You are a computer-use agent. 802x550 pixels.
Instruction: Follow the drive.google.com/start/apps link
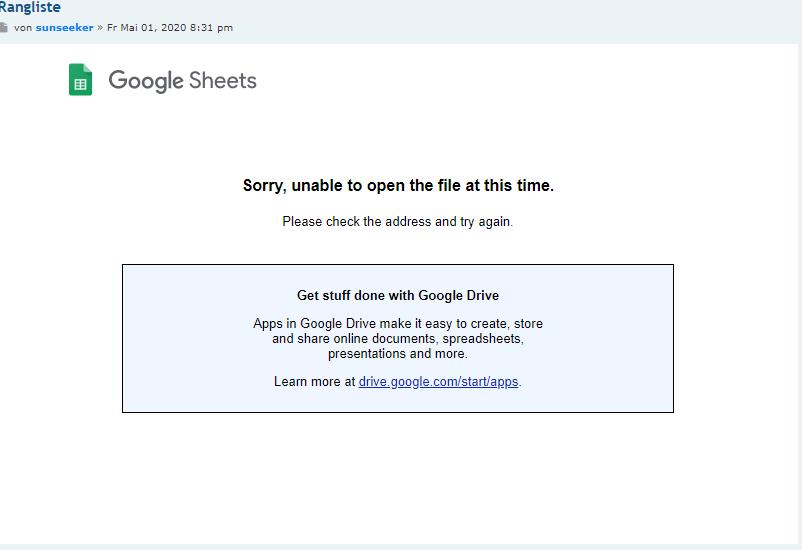pyautogui.click(x=439, y=381)
